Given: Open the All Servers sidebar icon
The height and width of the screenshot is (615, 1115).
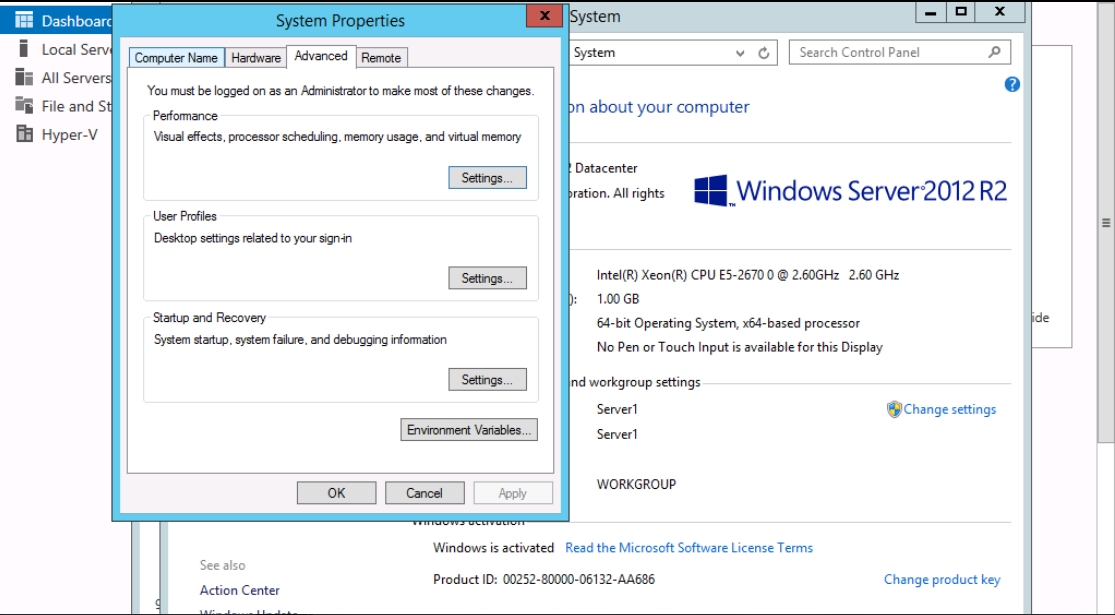Looking at the screenshot, I should [24, 77].
